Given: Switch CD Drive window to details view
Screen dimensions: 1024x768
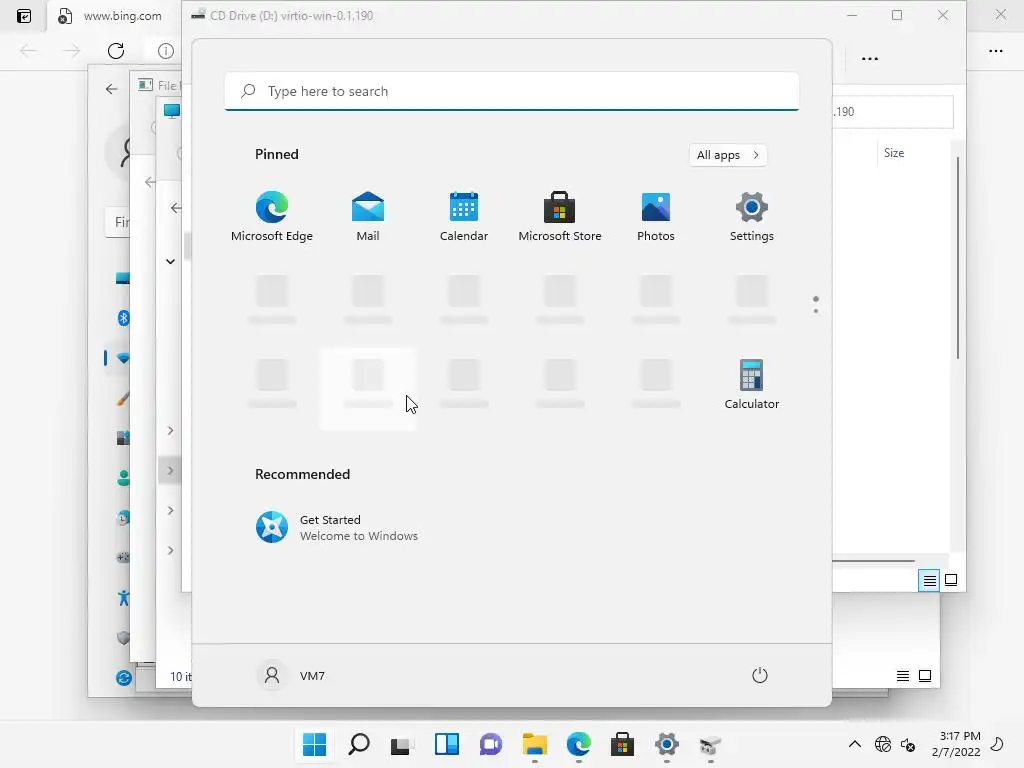Looking at the screenshot, I should (x=929, y=580).
